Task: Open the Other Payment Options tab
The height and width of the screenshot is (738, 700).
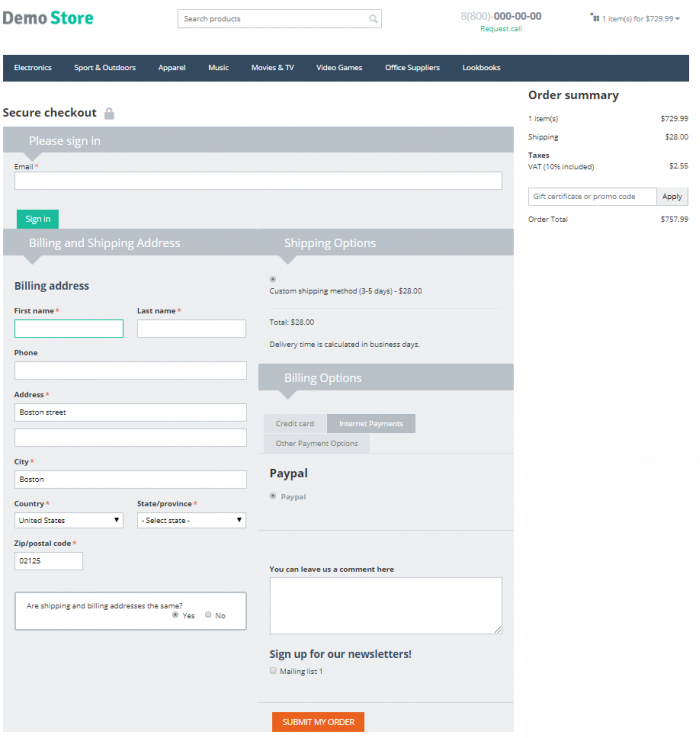Action: (x=317, y=443)
